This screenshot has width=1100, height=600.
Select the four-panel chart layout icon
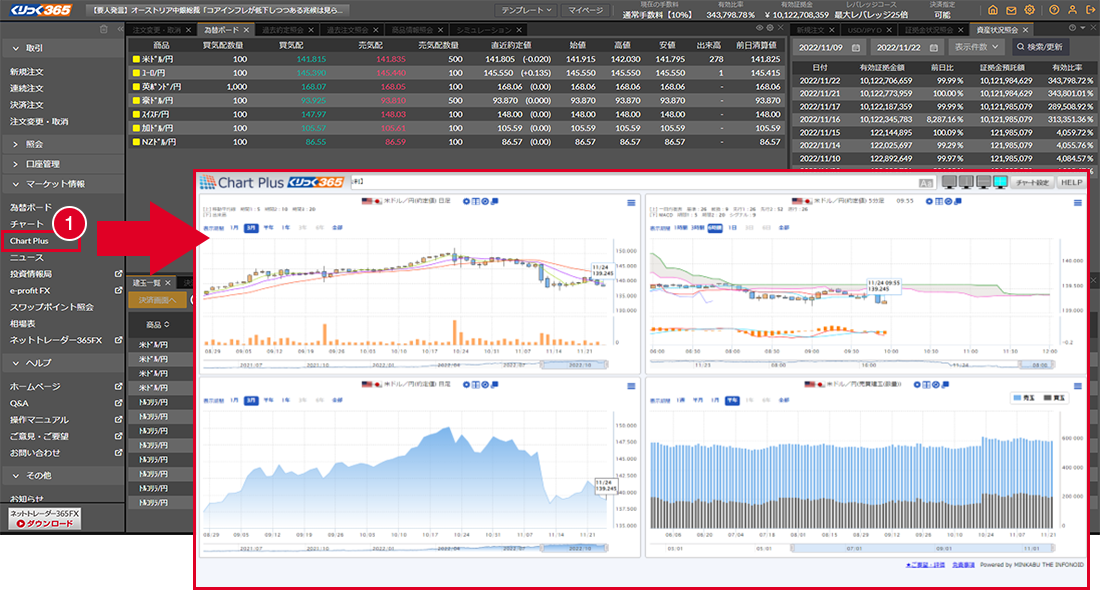pos(1000,182)
